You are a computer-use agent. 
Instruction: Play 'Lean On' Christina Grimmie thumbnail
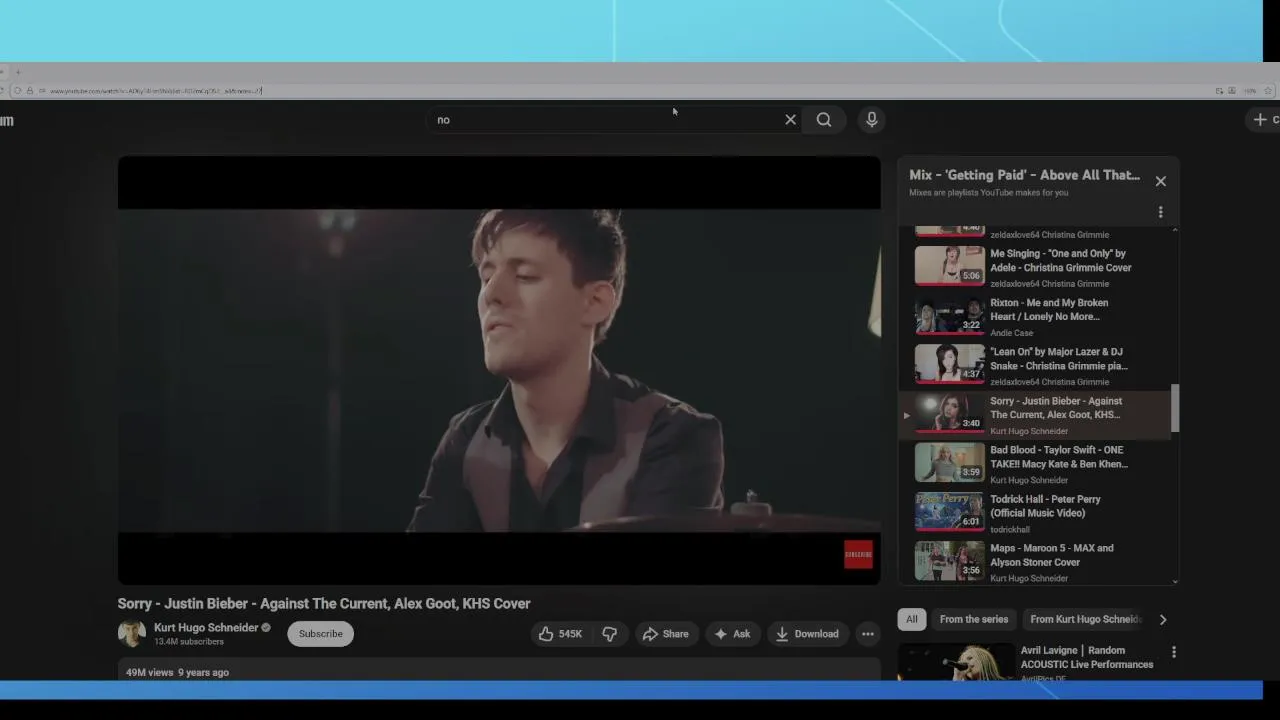950,364
